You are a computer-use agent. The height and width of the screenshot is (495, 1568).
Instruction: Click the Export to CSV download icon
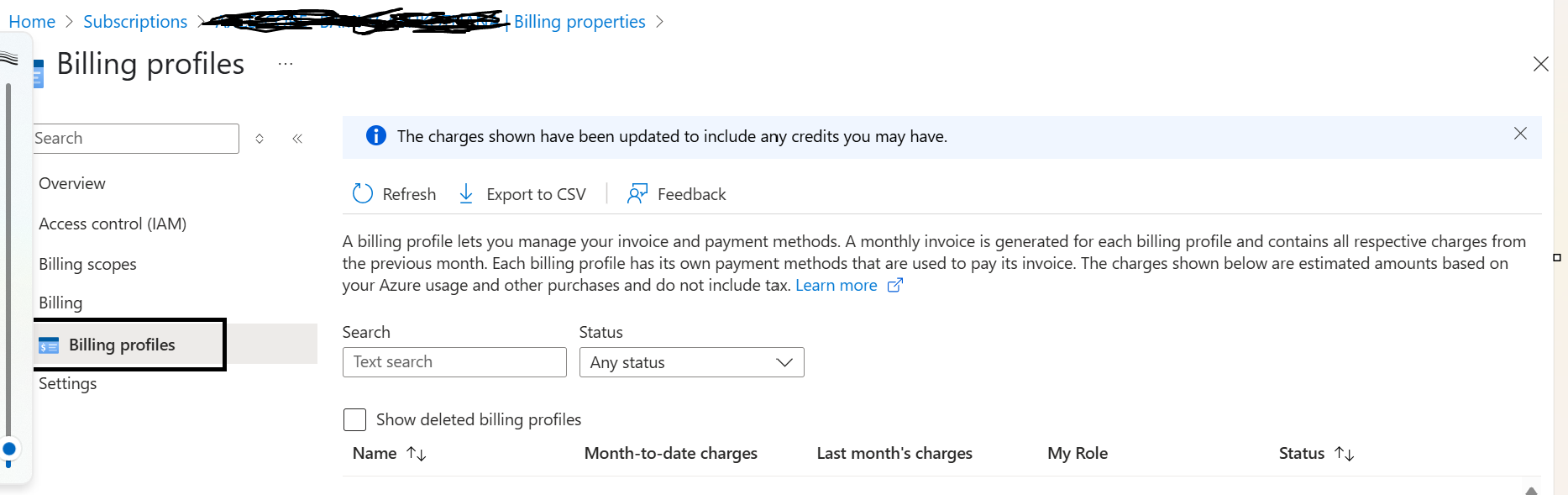464,193
